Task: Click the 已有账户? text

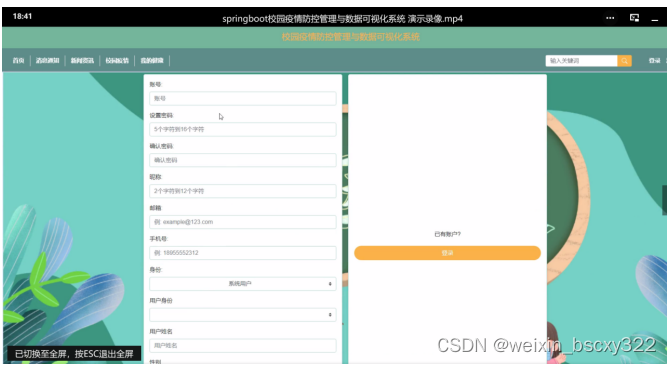Action: click(x=447, y=234)
